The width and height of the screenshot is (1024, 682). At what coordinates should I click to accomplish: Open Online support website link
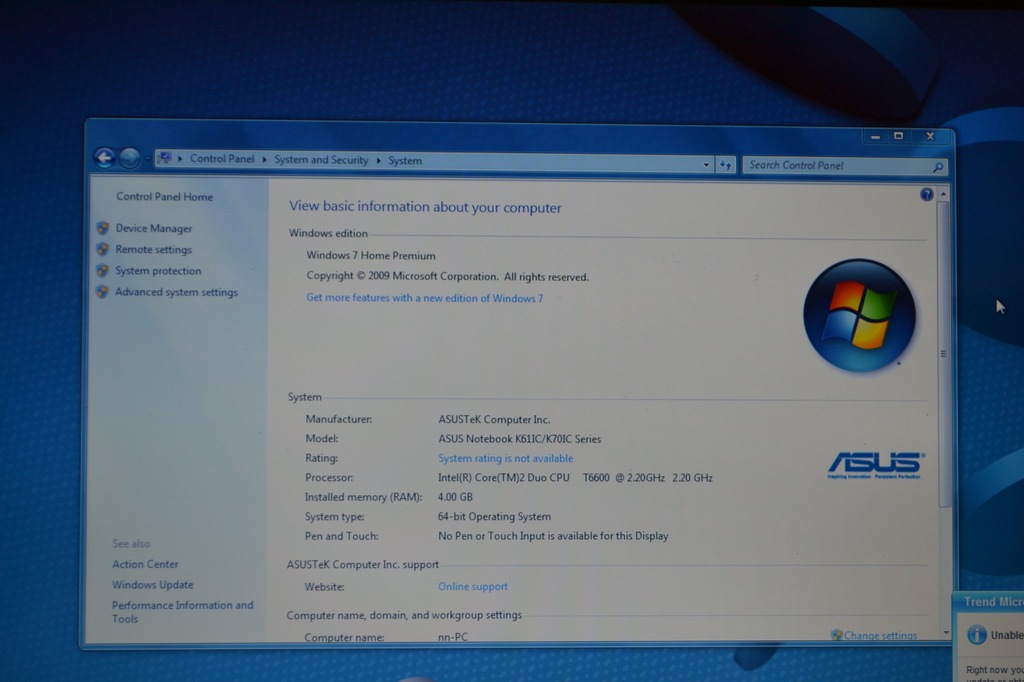[x=473, y=587]
